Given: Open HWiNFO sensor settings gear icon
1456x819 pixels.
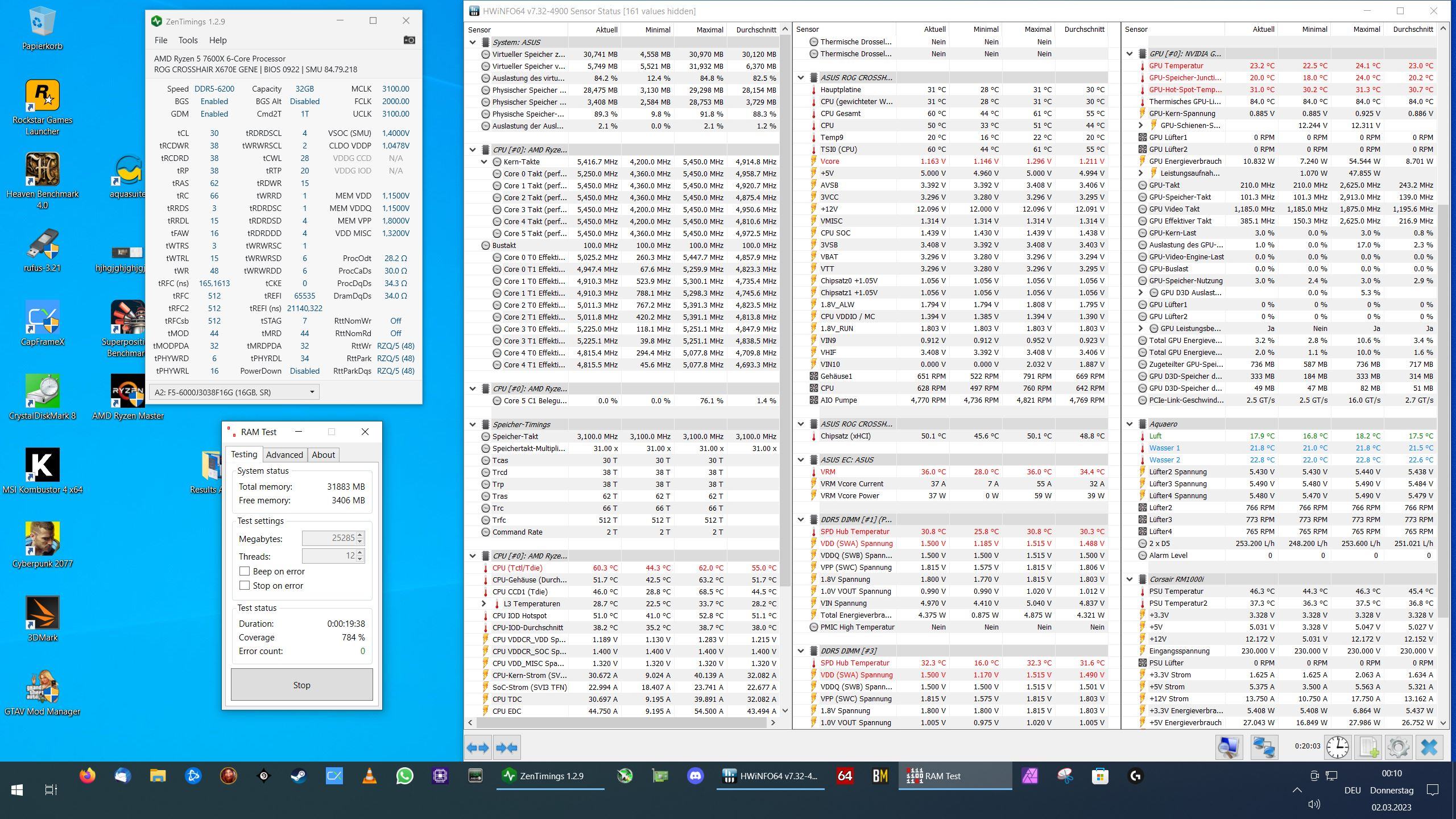Looking at the screenshot, I should pos(1399,747).
